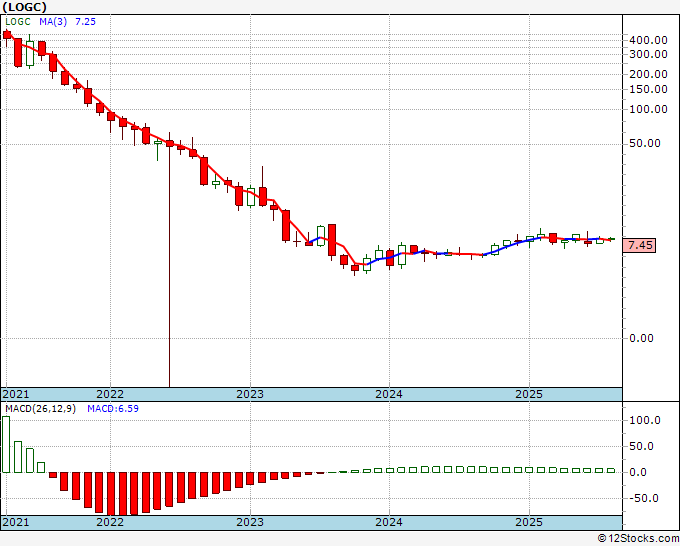Click 2021 on the MACD time axis

click(x=16, y=522)
